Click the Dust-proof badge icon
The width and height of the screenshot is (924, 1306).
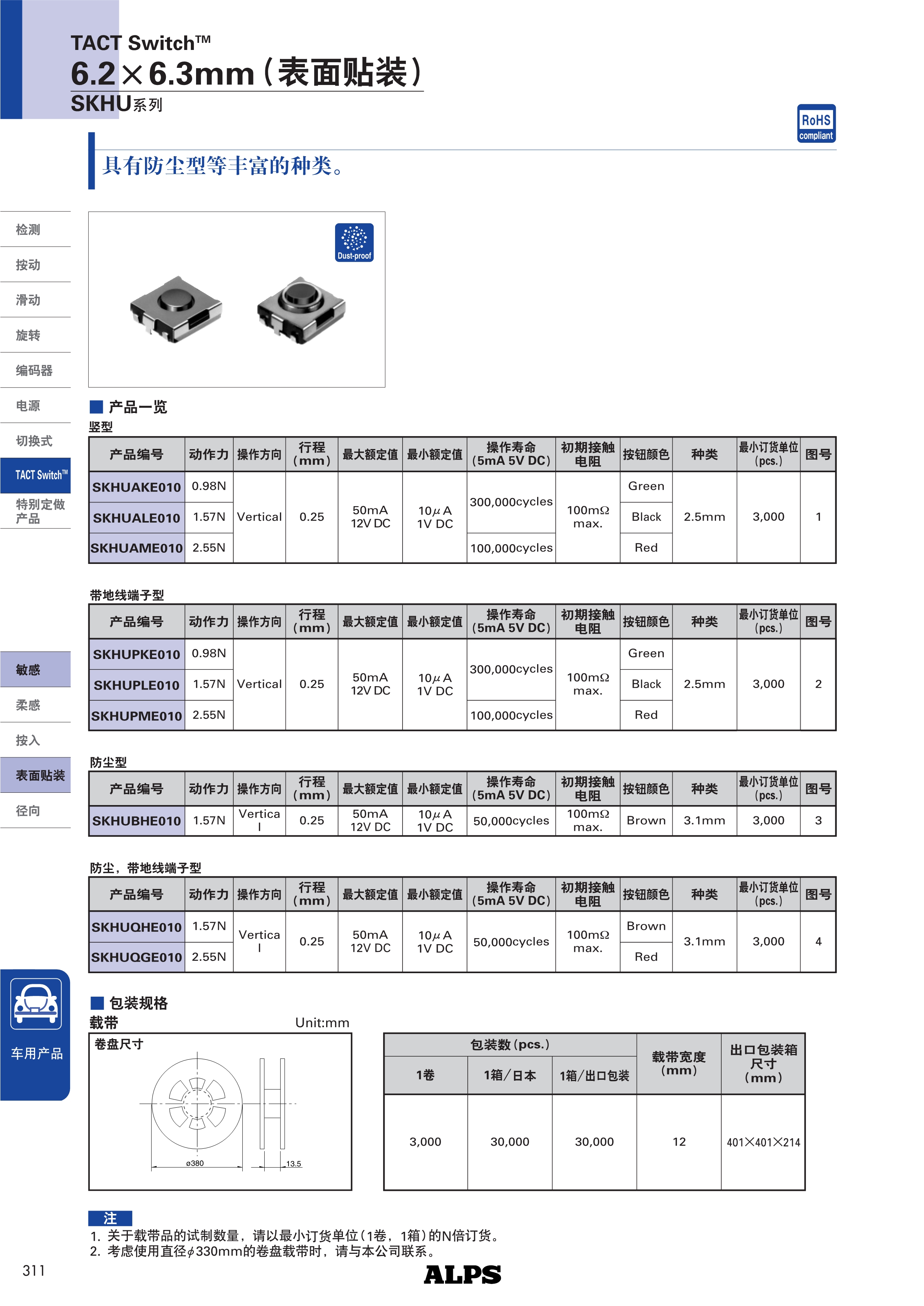click(354, 242)
